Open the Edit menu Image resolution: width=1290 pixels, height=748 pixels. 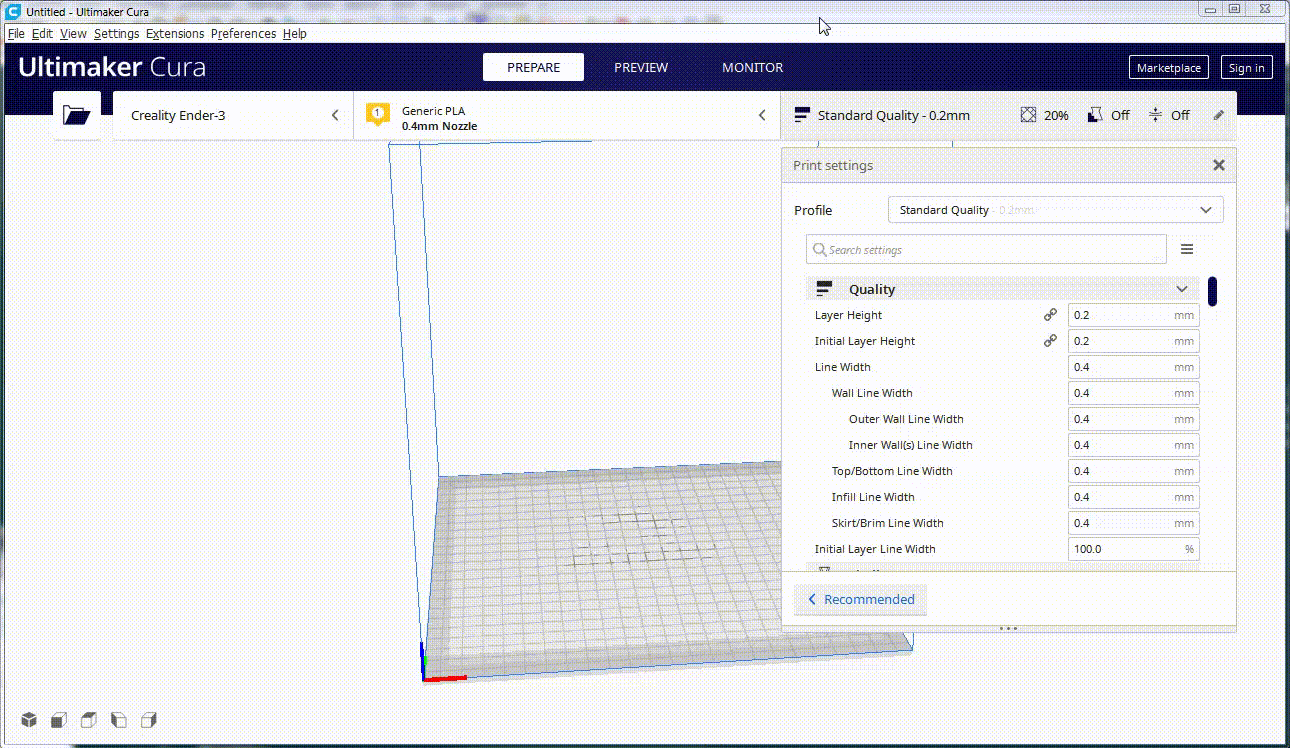tap(42, 33)
